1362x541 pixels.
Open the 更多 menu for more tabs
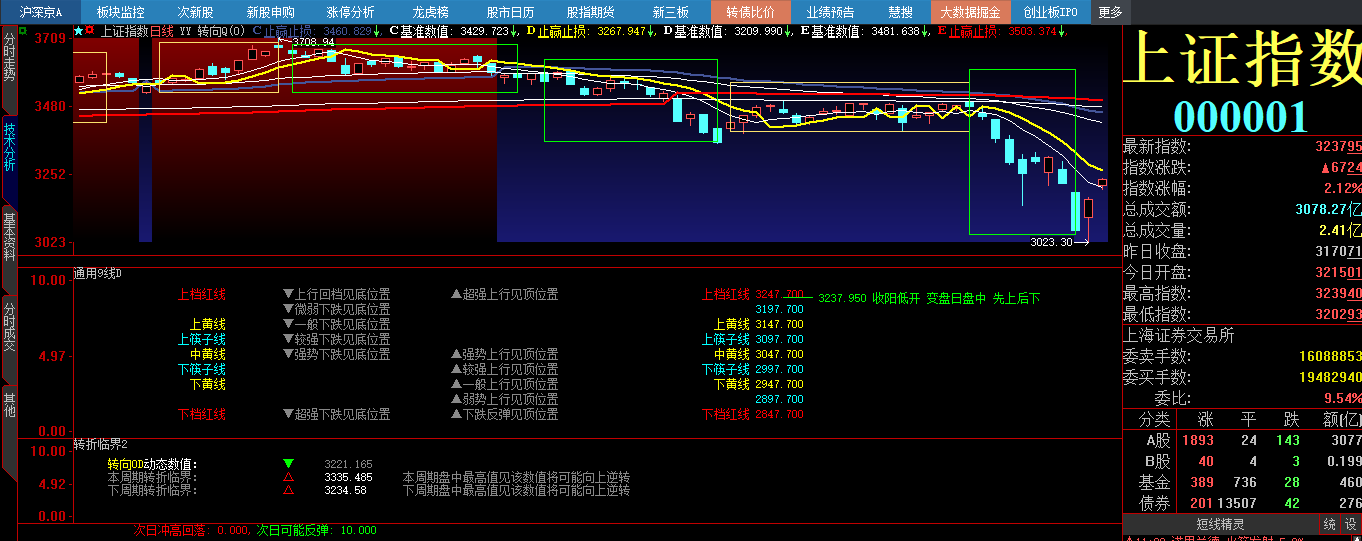click(1110, 12)
